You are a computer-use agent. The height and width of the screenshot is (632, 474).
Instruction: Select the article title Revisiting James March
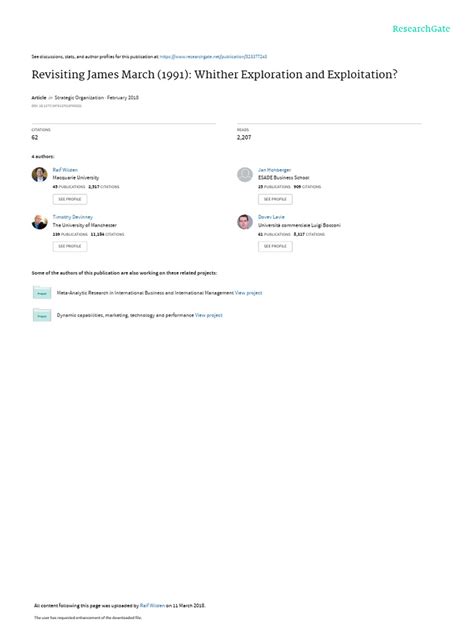tap(214, 75)
